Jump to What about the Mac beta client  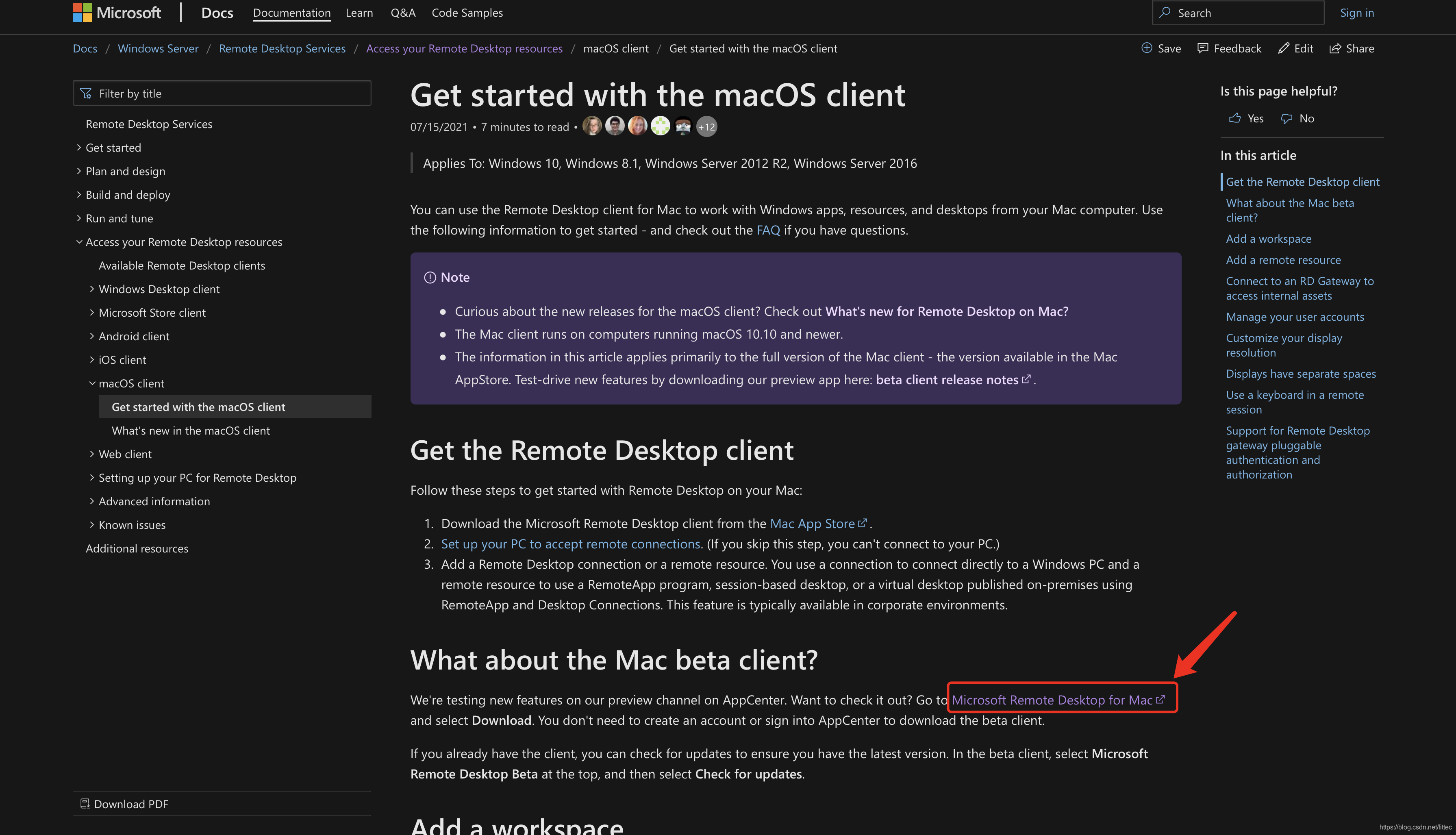(1290, 210)
